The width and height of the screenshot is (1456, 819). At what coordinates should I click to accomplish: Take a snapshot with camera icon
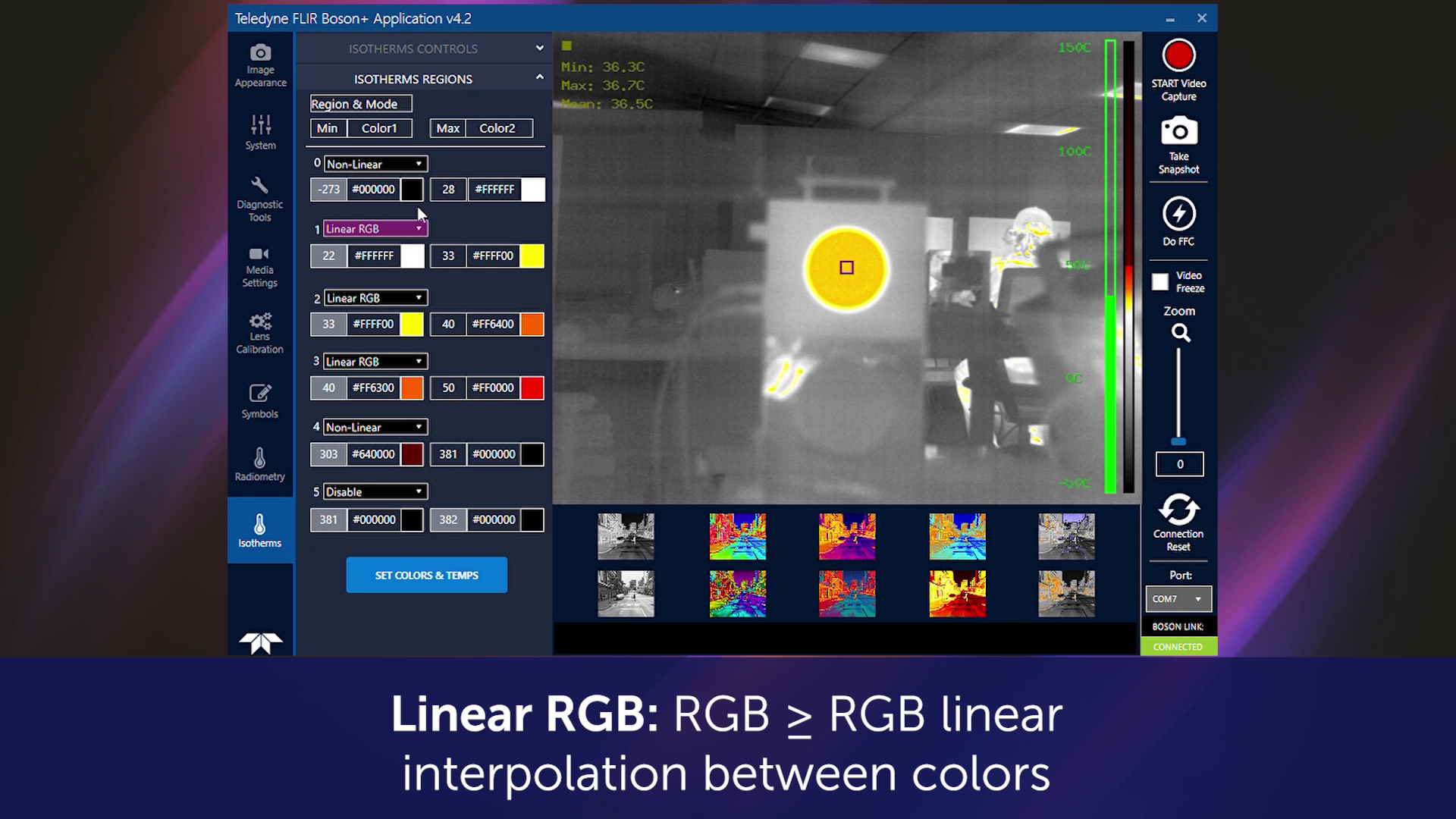pyautogui.click(x=1178, y=131)
